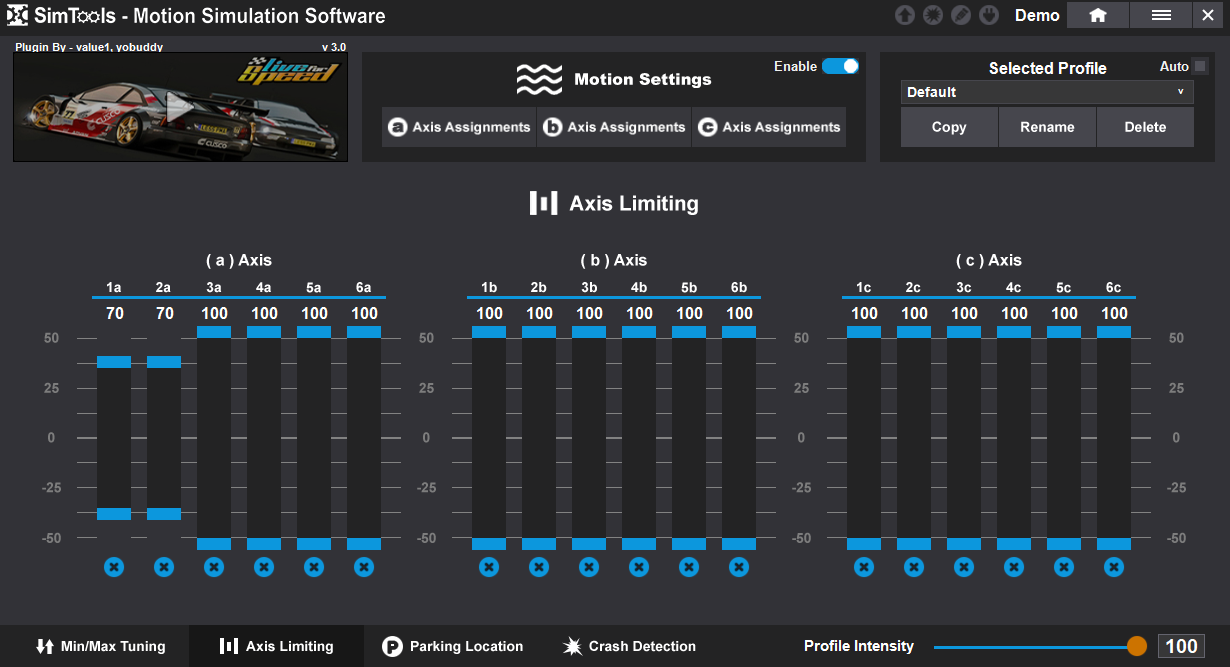Click the pencil status icon in the title bar
This screenshot has height=667, width=1230.
(960, 15)
